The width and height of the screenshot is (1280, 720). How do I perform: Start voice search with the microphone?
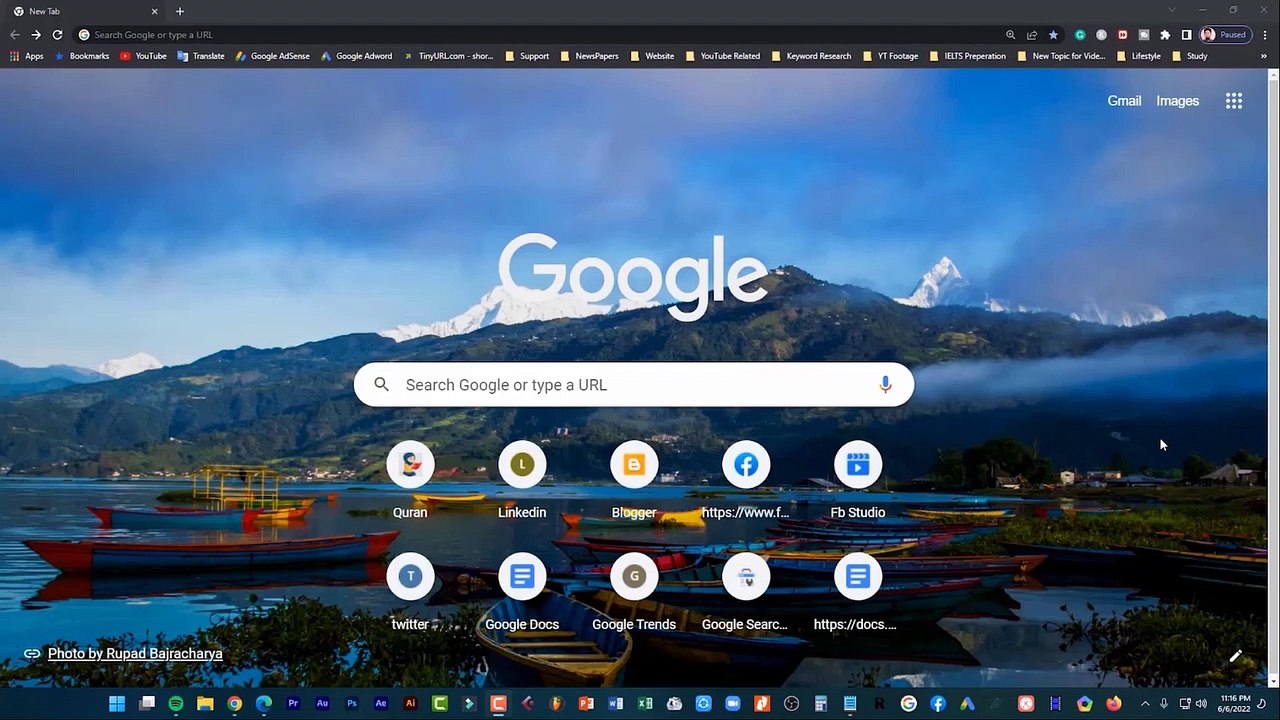pos(885,385)
